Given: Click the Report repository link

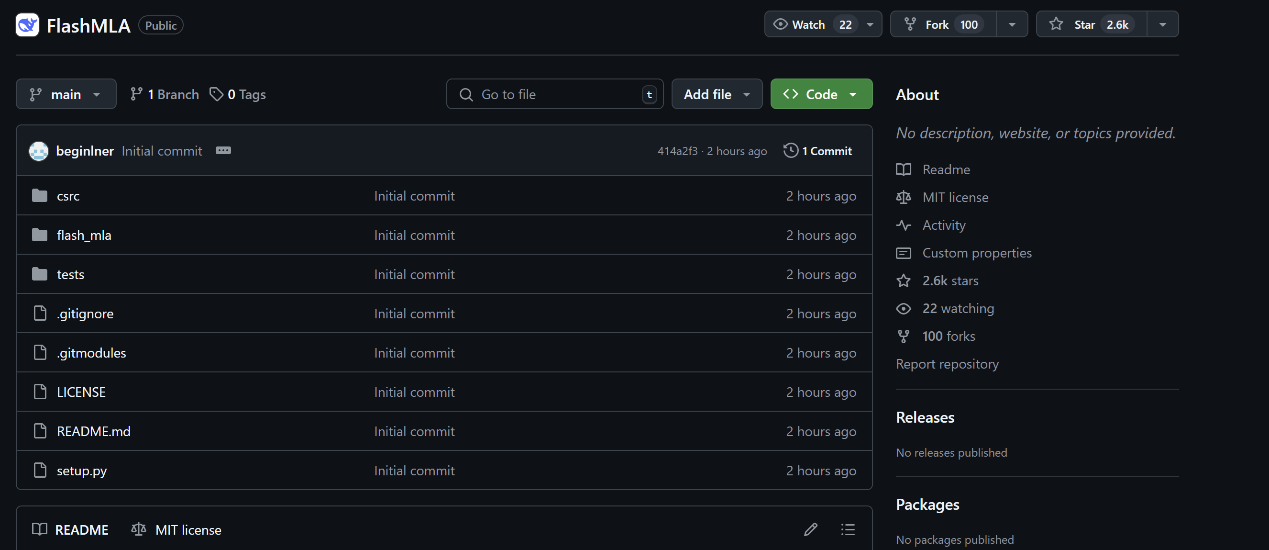Looking at the screenshot, I should (947, 364).
